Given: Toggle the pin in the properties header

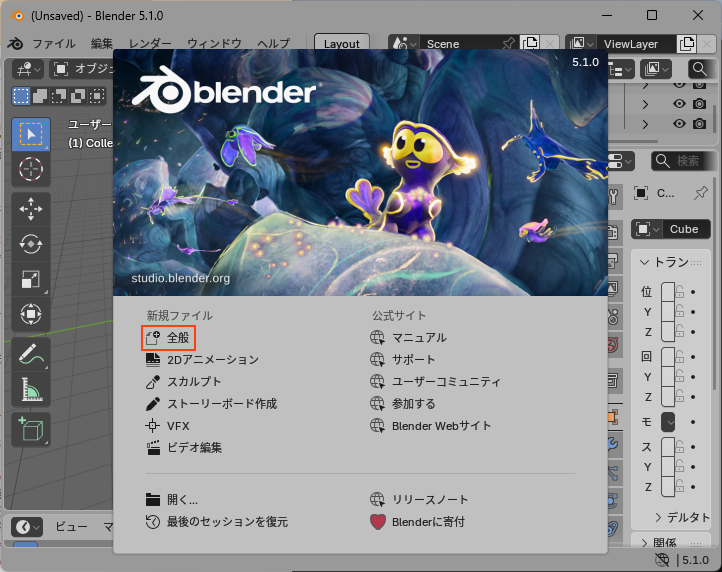Looking at the screenshot, I should point(701,193).
